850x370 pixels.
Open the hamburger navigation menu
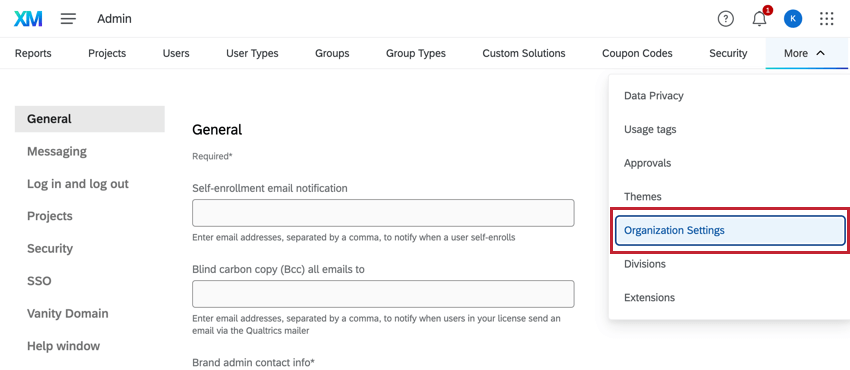pyautogui.click(x=68, y=19)
